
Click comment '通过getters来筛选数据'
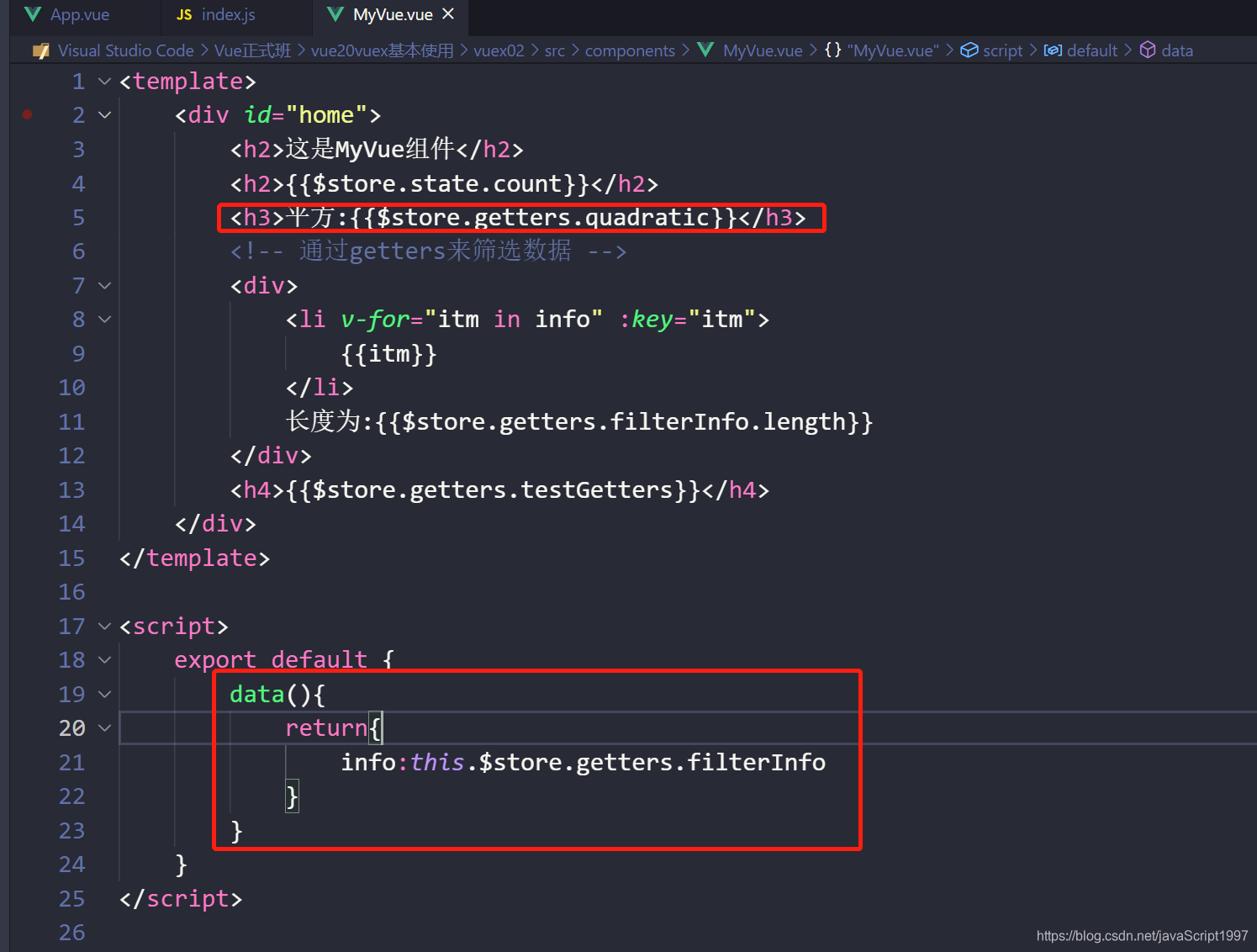tap(435, 251)
